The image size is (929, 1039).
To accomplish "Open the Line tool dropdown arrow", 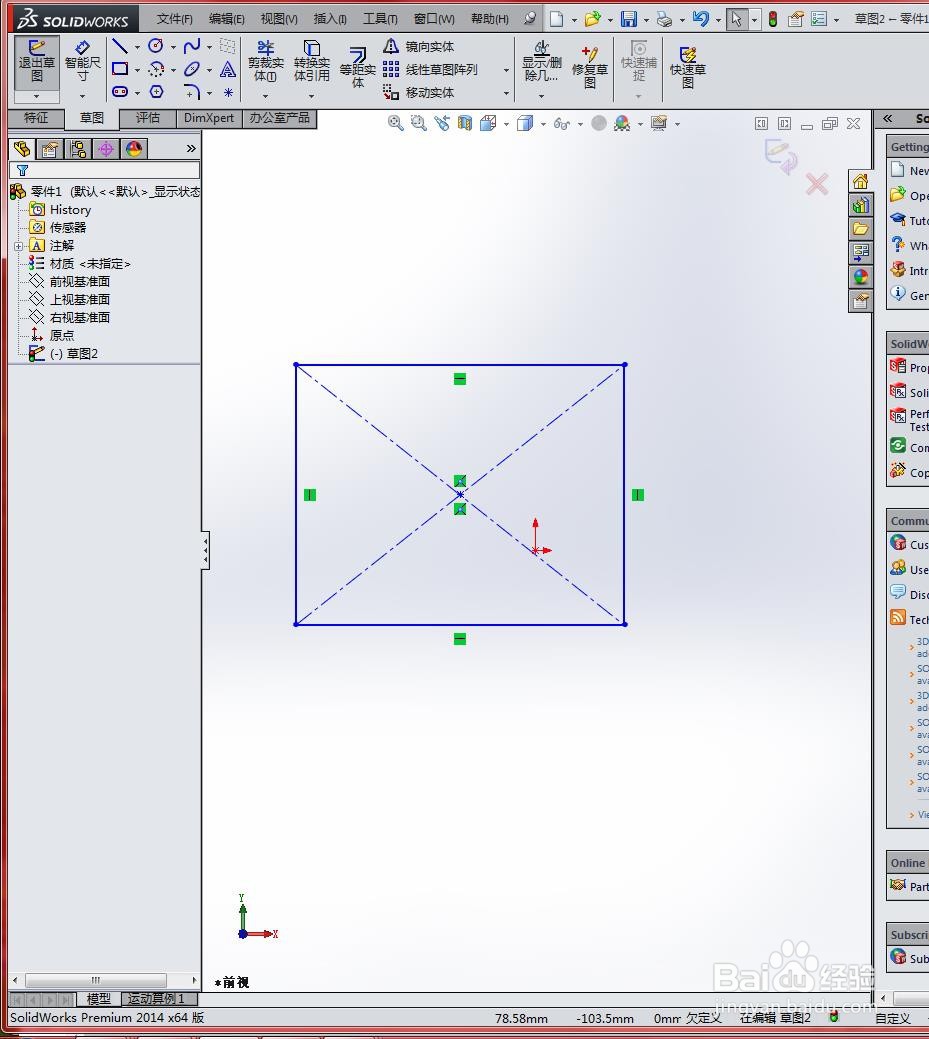I will [x=137, y=48].
